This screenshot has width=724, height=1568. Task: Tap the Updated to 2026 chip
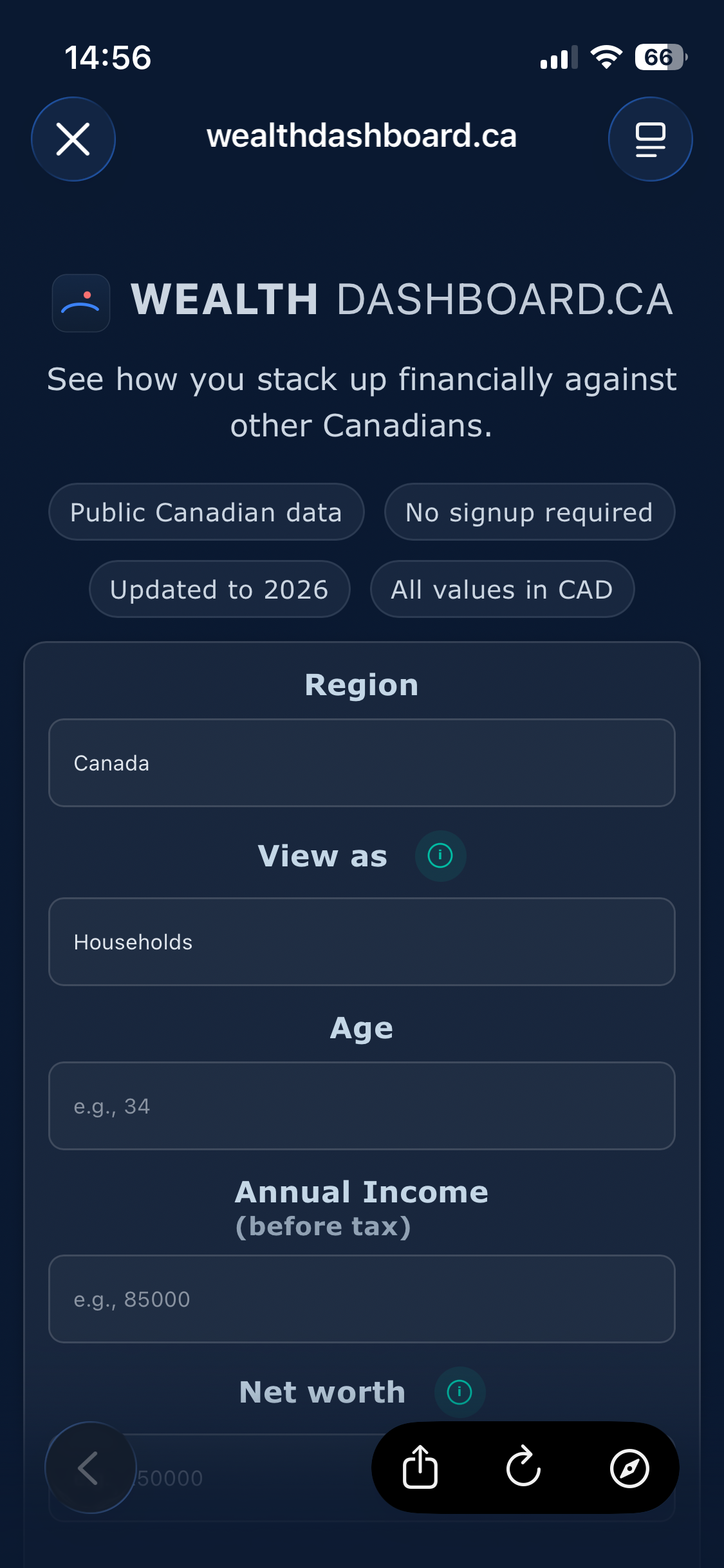tap(219, 589)
